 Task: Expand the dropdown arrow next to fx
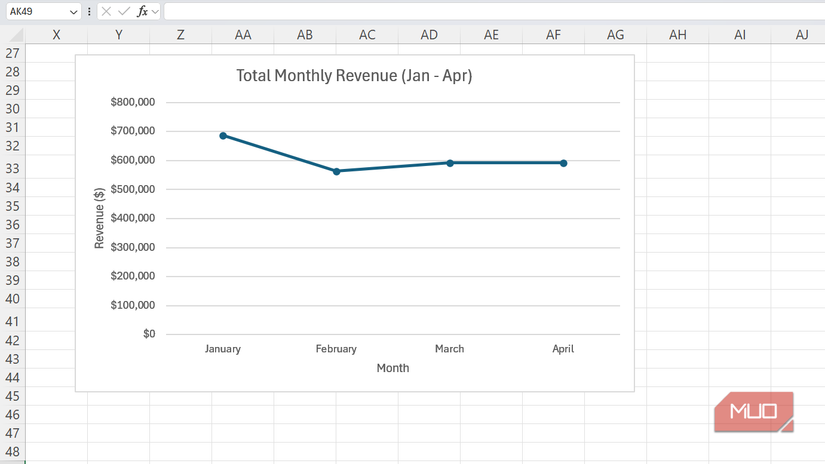(x=155, y=12)
